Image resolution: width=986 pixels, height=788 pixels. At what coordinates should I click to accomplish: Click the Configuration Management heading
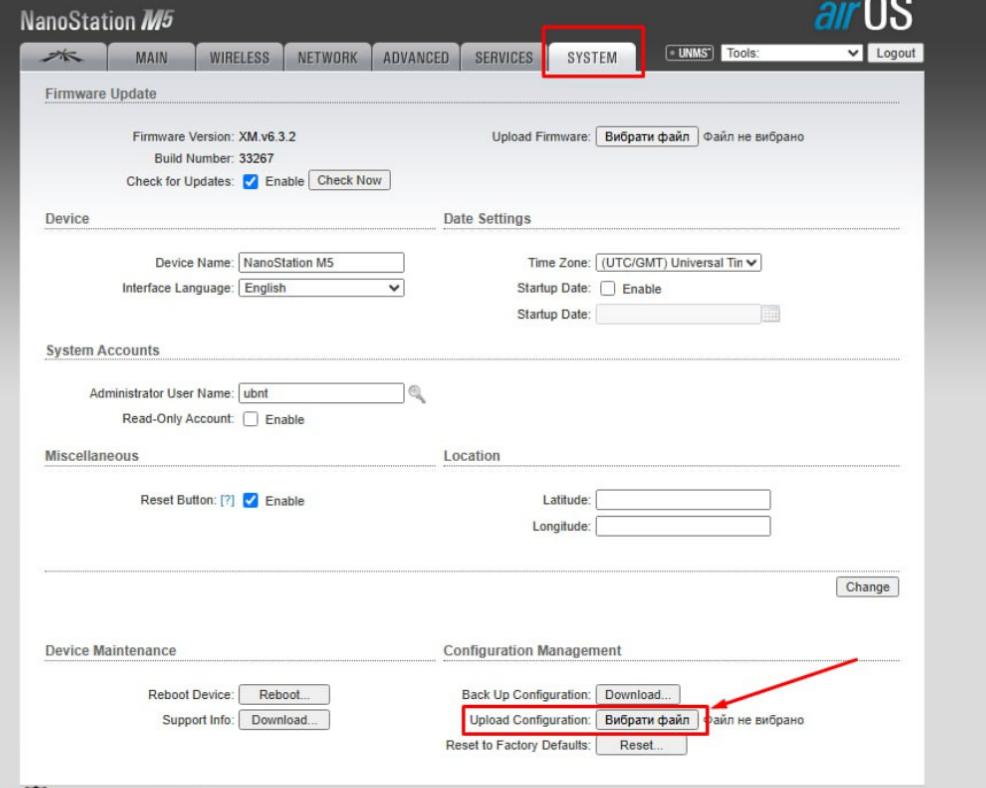[532, 651]
